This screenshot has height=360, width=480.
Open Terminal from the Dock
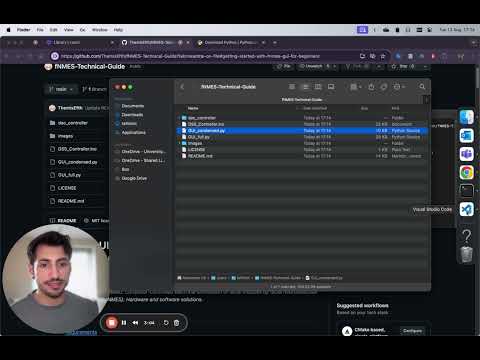(x=466, y=191)
